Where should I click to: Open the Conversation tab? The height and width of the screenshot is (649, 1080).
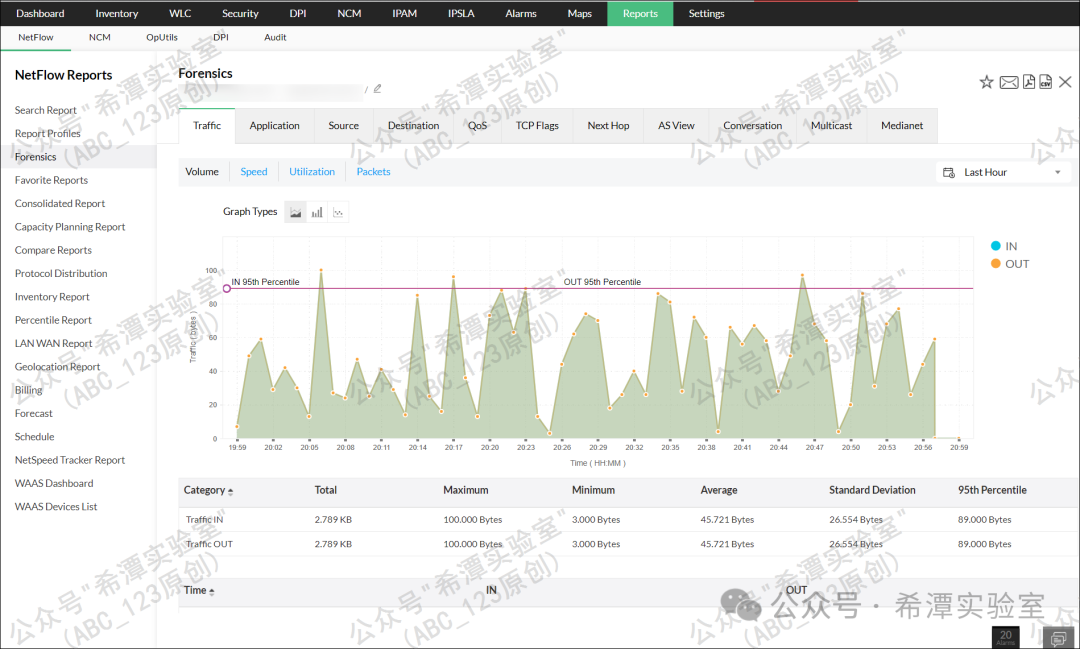tap(752, 125)
